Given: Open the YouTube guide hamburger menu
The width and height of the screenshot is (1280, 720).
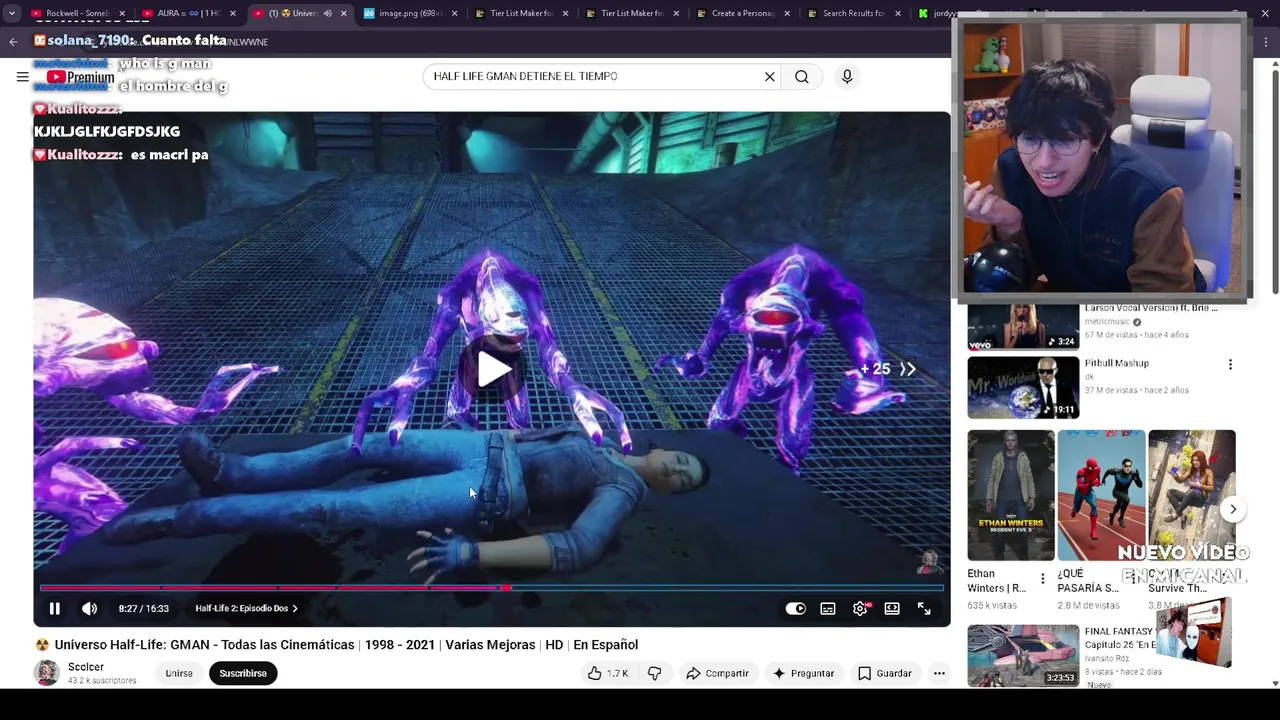Looking at the screenshot, I should click(x=22, y=77).
